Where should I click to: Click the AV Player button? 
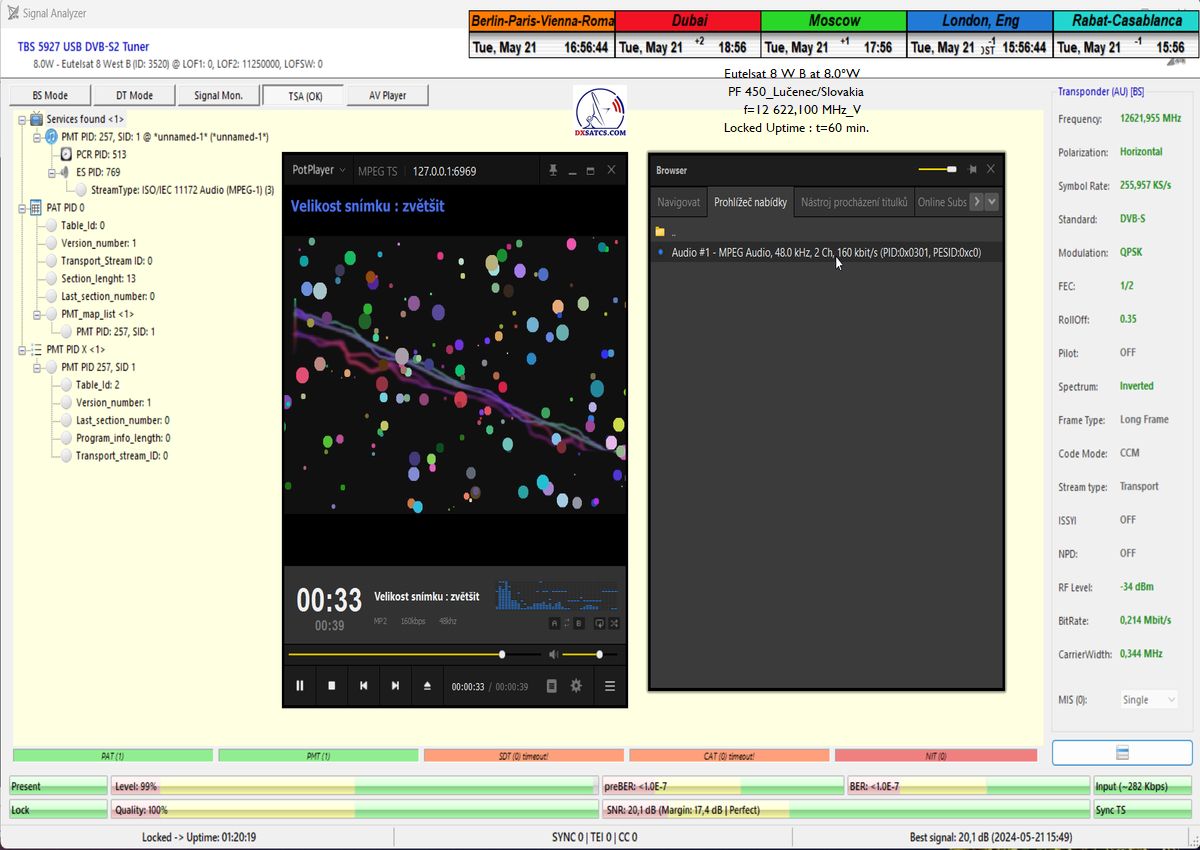click(387, 95)
